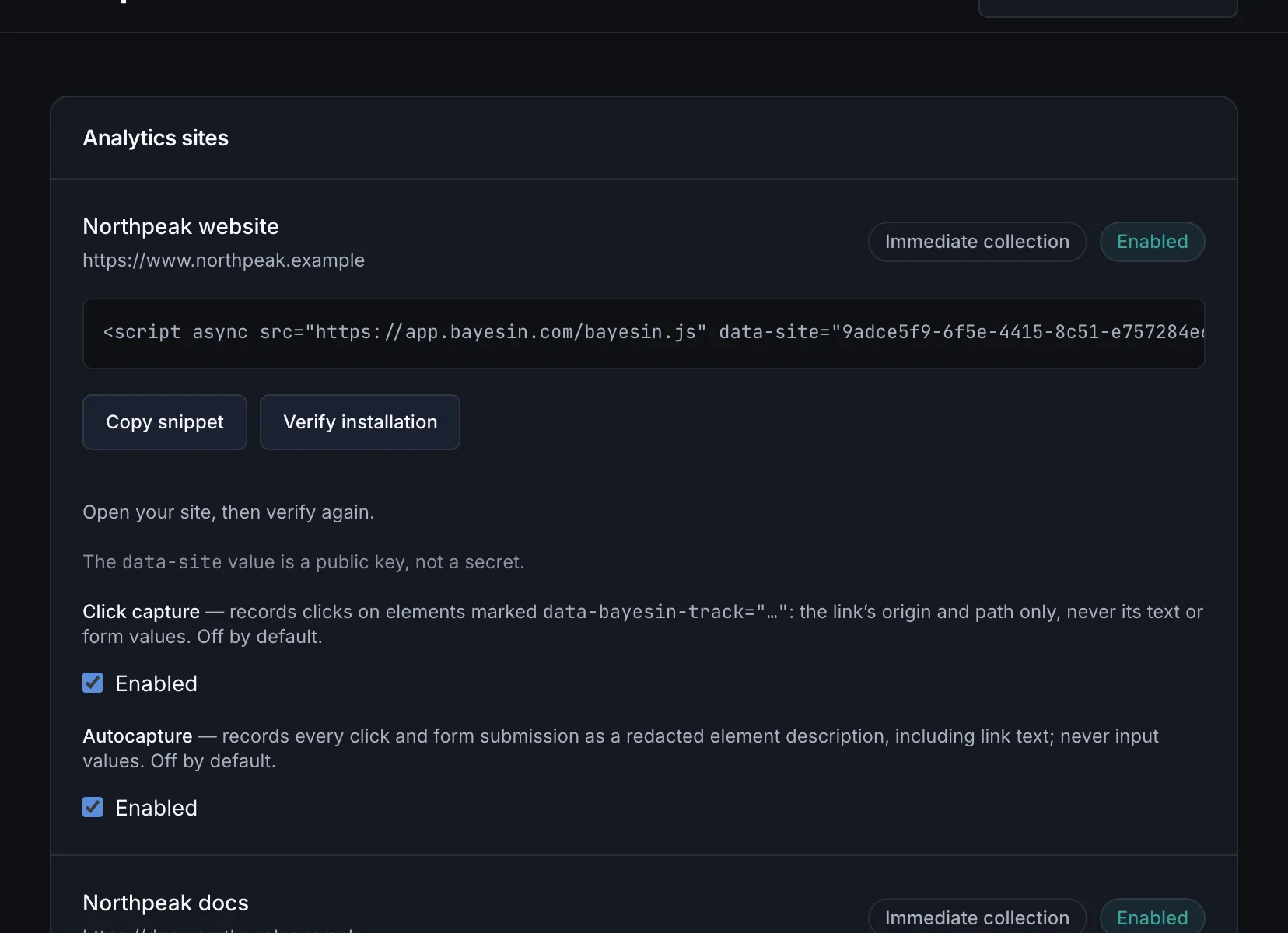The width and height of the screenshot is (1288, 933).
Task: Click Northpeak docs' Immediate collection badge
Action: coord(977,917)
